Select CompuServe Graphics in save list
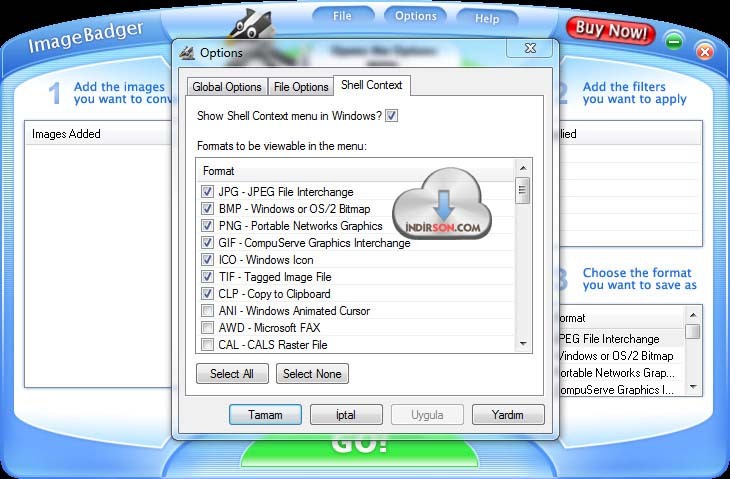The width and height of the screenshot is (730, 479). pyautogui.click(x=621, y=390)
